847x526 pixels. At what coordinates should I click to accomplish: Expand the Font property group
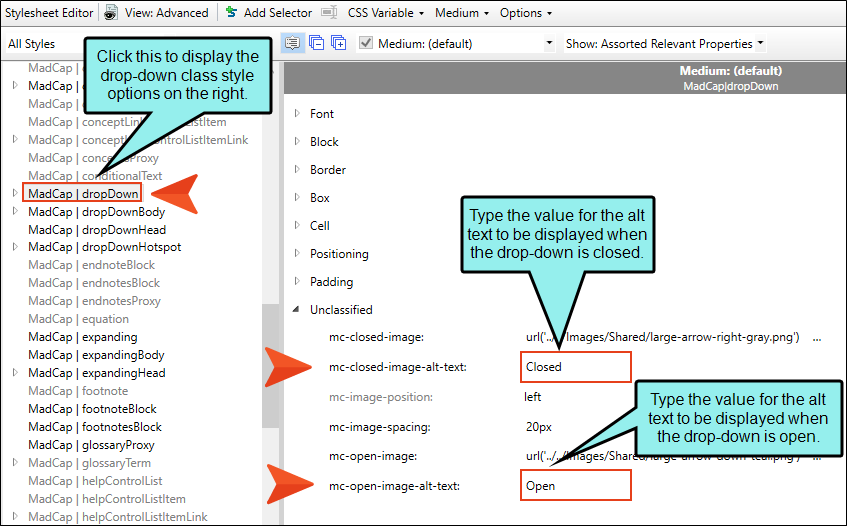pos(297,114)
